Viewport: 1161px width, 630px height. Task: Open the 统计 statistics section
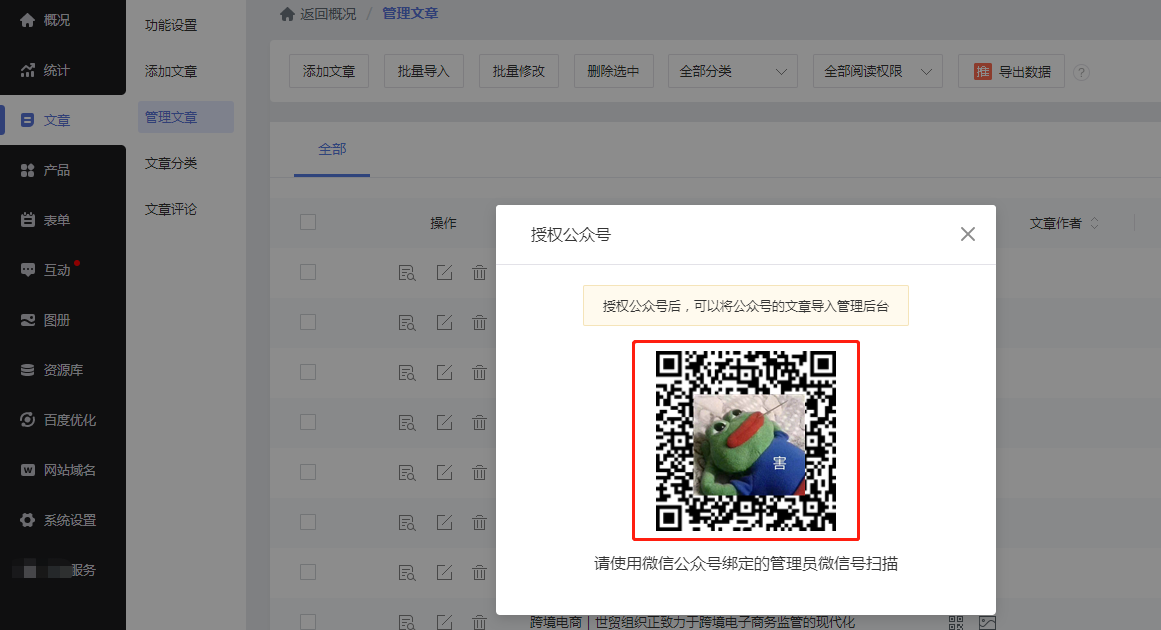pos(46,70)
